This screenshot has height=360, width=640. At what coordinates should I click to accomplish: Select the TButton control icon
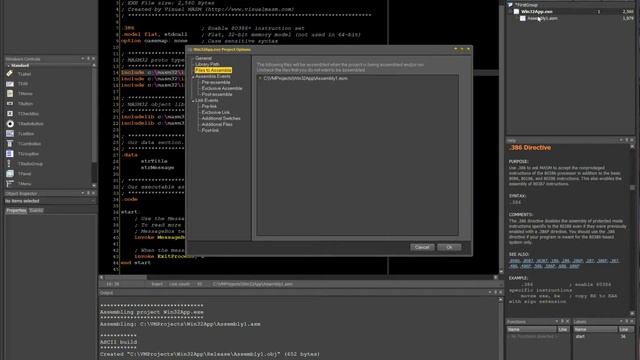point(10,104)
